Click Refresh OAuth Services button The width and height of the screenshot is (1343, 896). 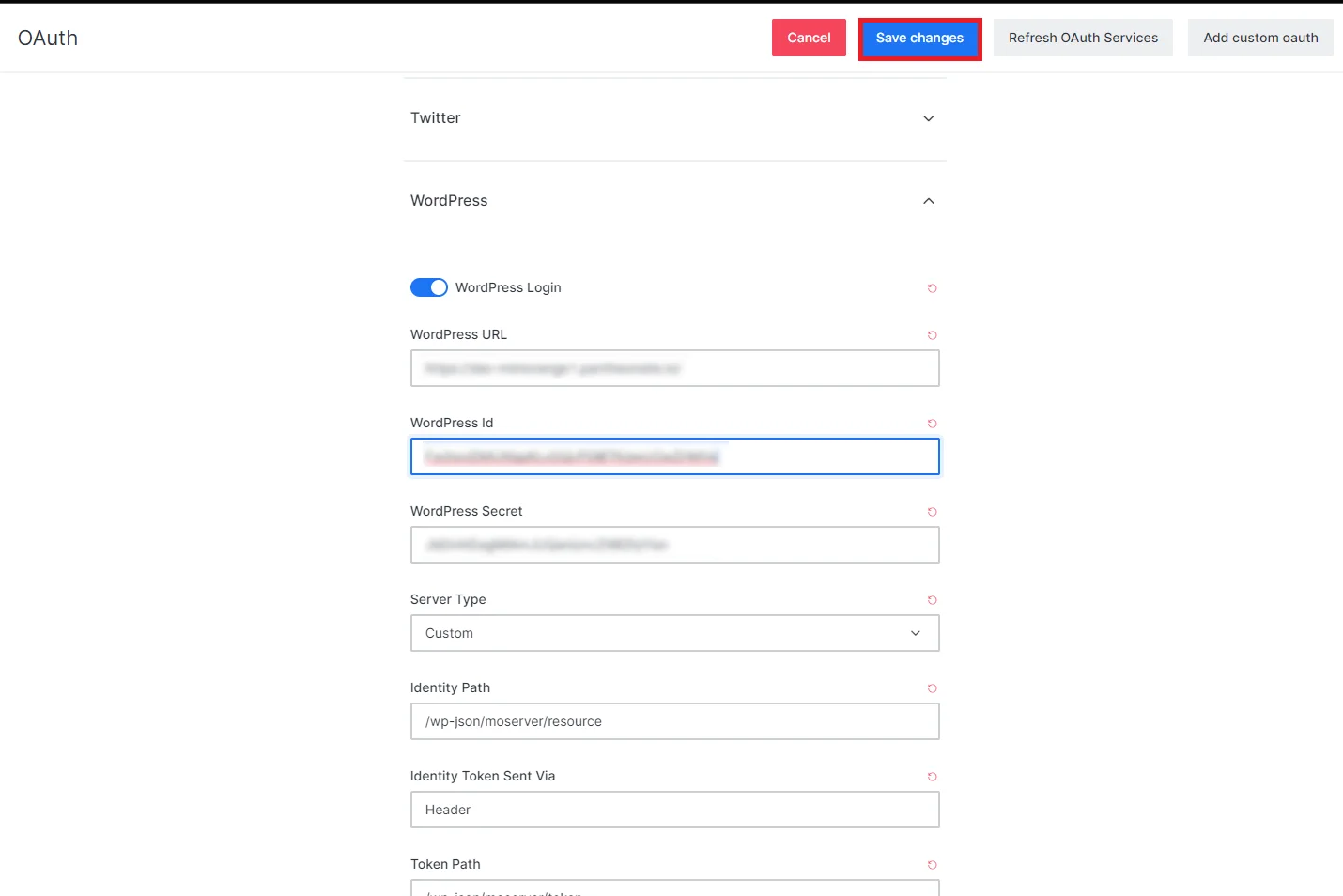point(1083,38)
